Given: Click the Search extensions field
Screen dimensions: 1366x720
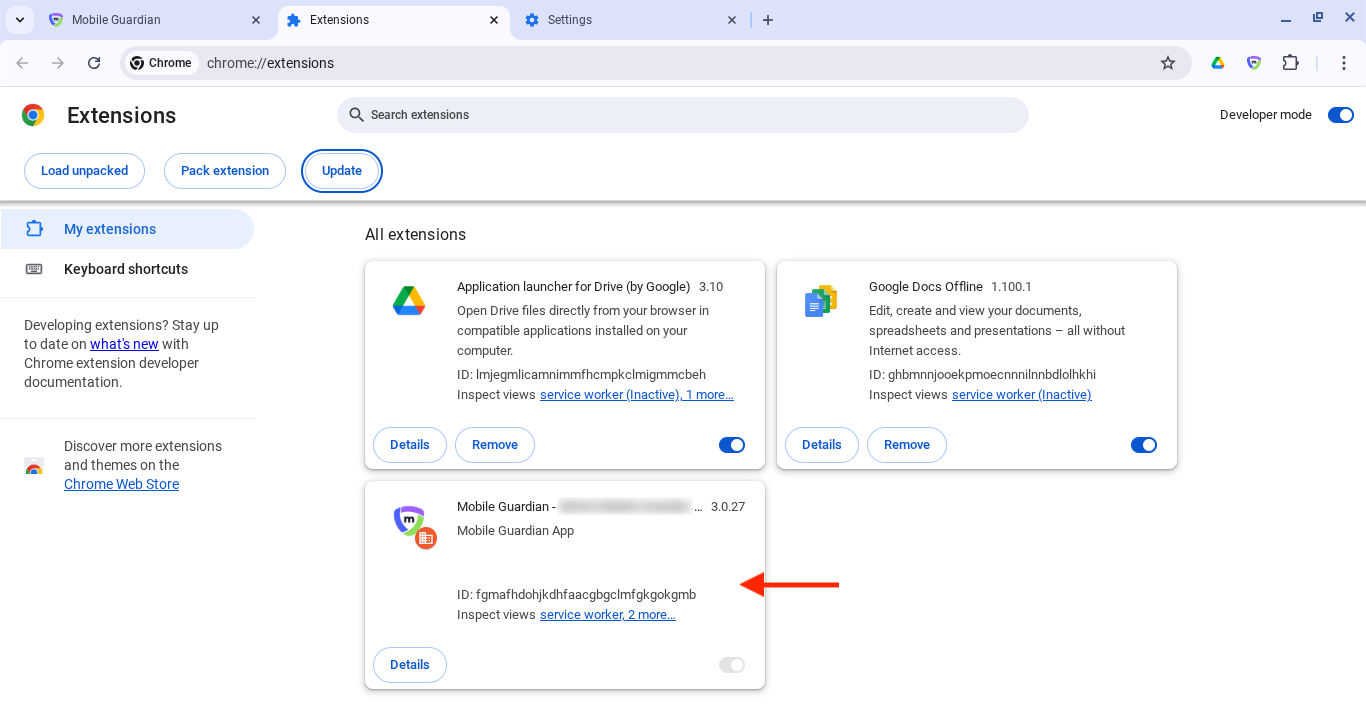Looking at the screenshot, I should [683, 115].
